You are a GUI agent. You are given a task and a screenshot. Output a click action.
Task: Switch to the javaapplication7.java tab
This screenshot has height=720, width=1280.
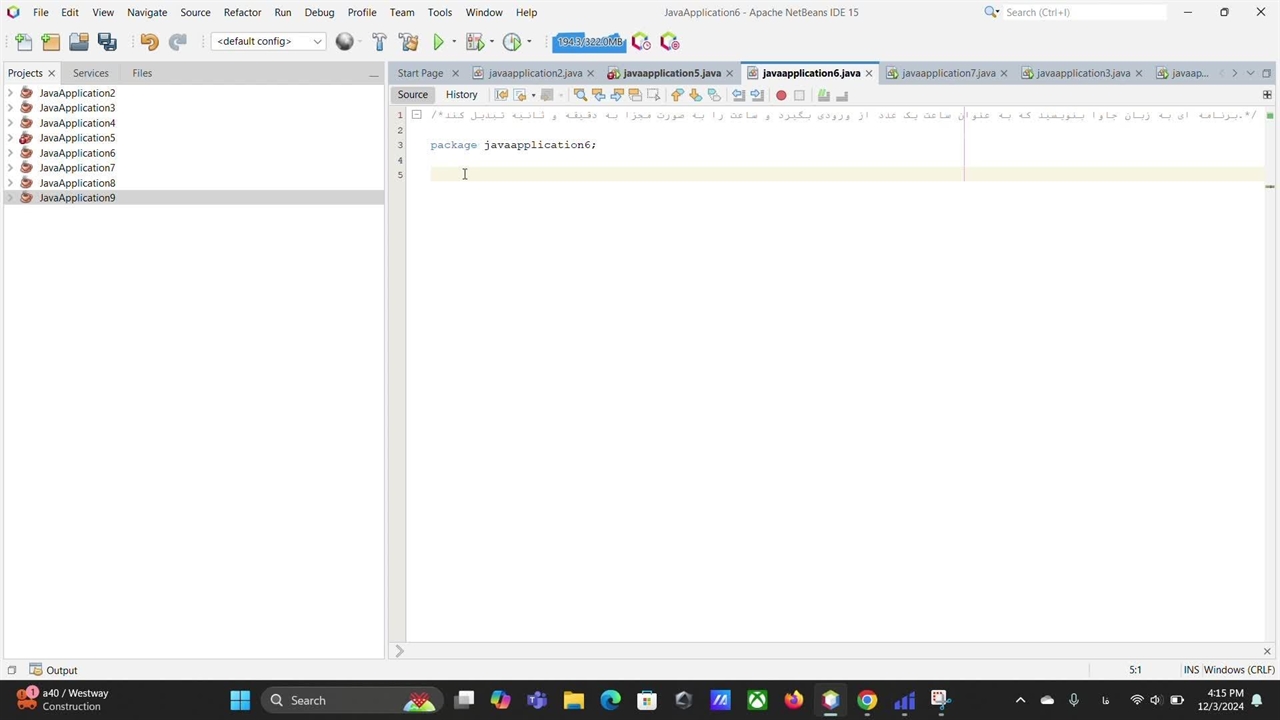tap(947, 73)
